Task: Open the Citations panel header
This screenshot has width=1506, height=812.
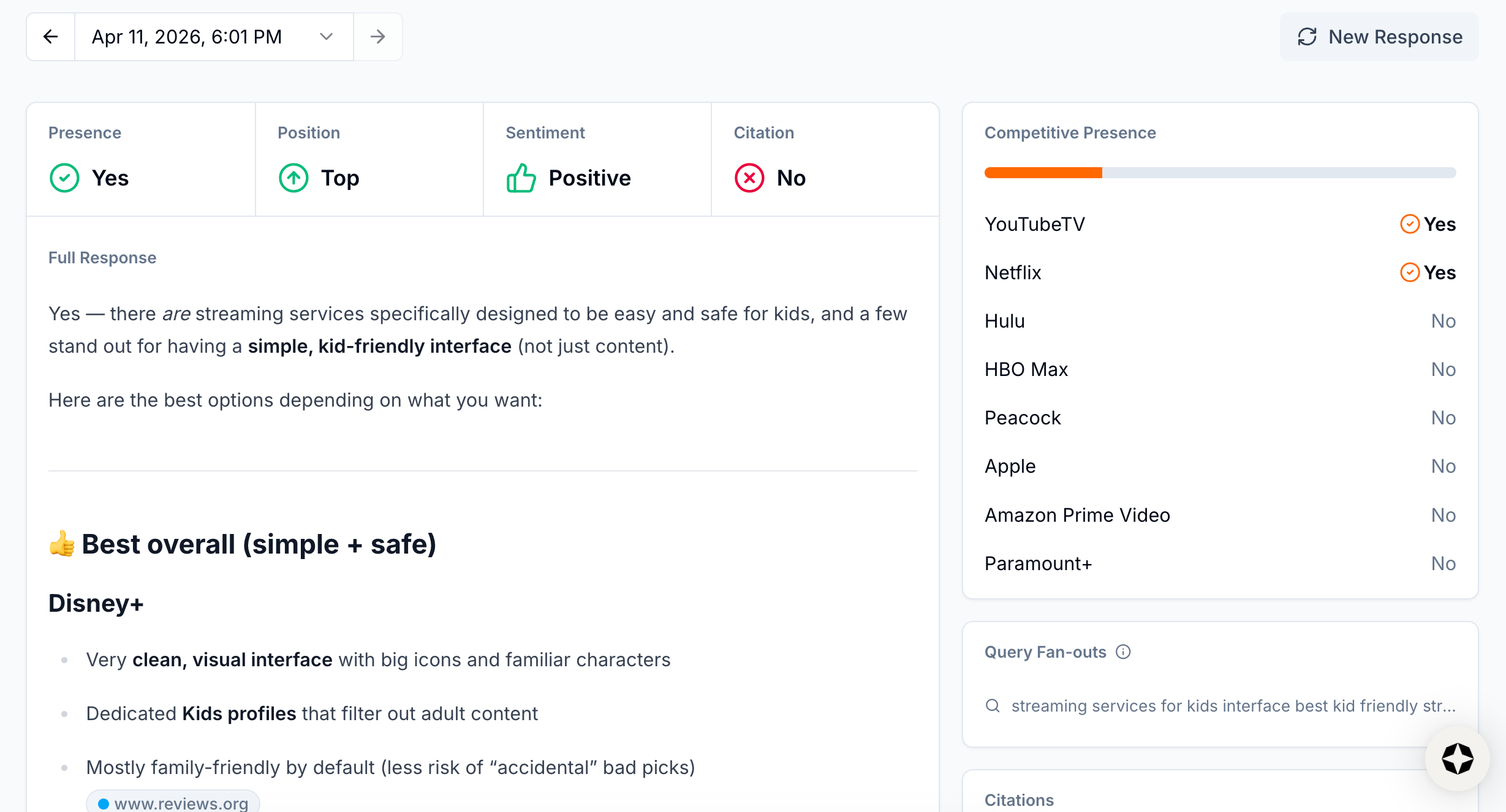Action: [x=1019, y=800]
